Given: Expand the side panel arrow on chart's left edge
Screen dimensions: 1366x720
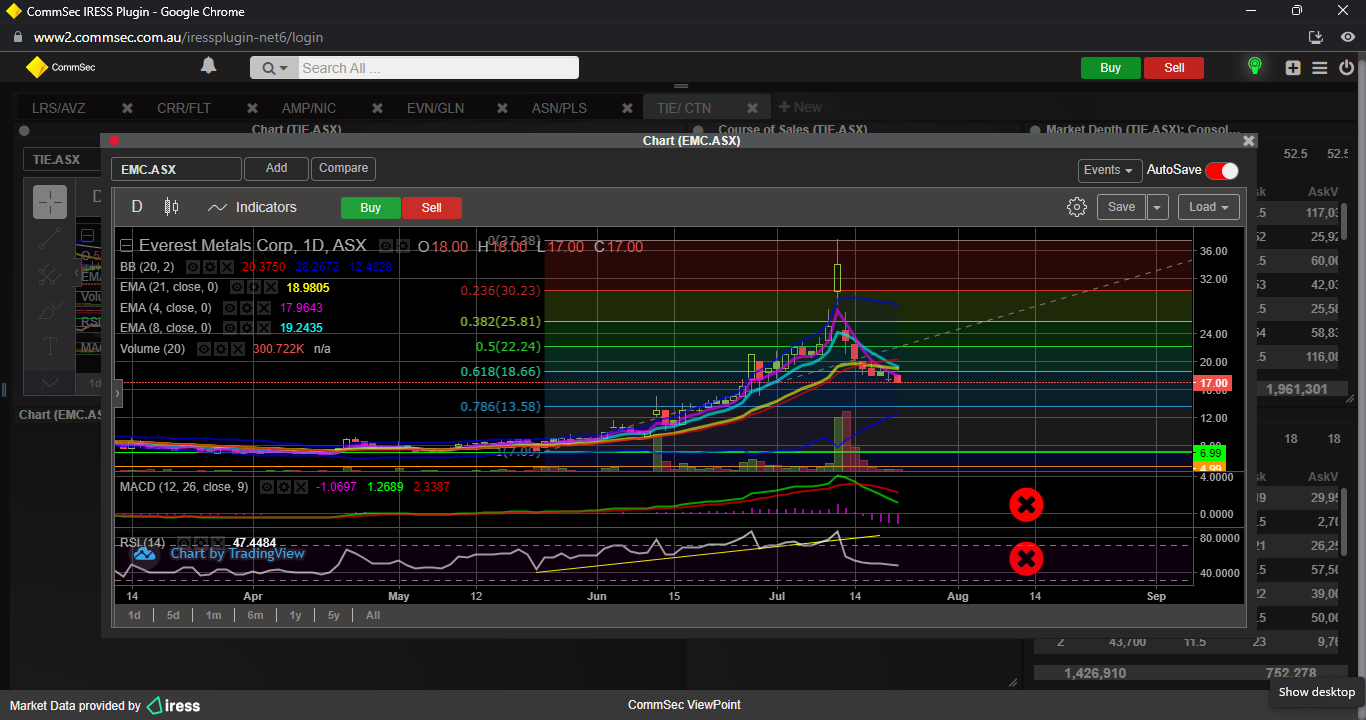Looking at the screenshot, I should (117, 394).
